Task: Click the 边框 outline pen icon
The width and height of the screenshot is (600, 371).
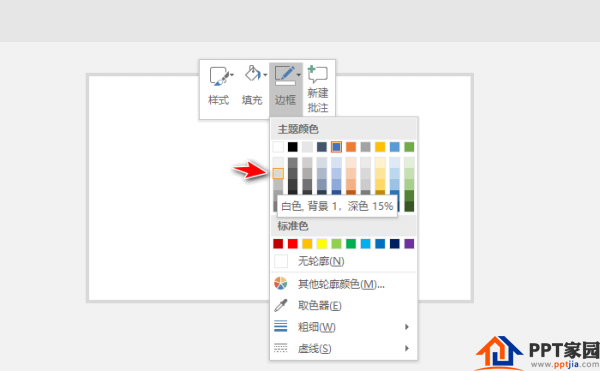Action: click(x=285, y=75)
